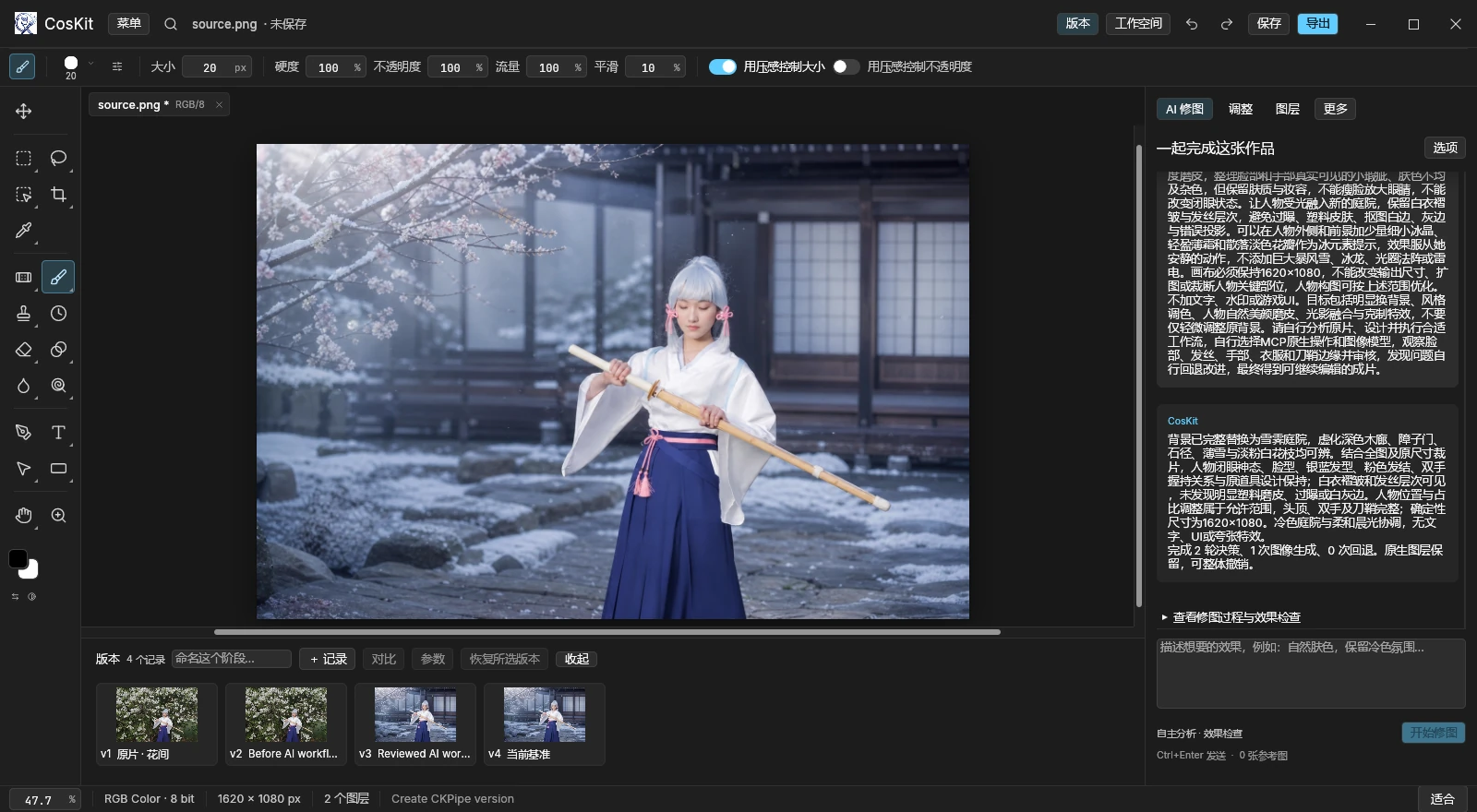
Task: Select the Eraser tool
Action: (24, 350)
